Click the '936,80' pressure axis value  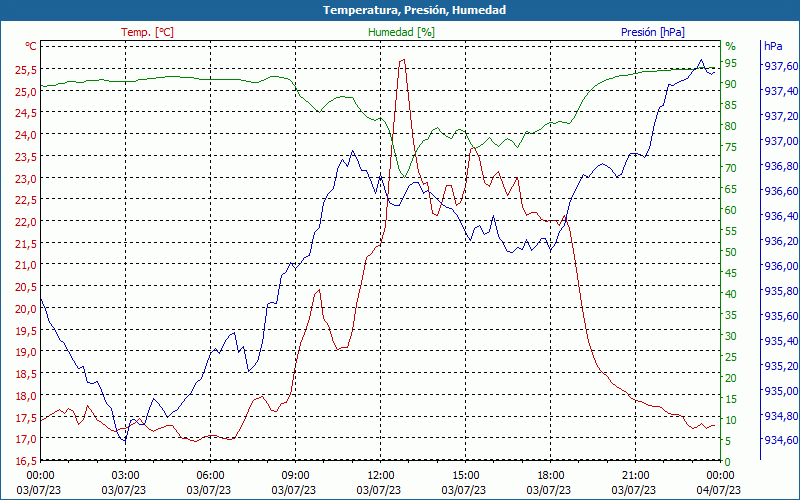point(781,166)
